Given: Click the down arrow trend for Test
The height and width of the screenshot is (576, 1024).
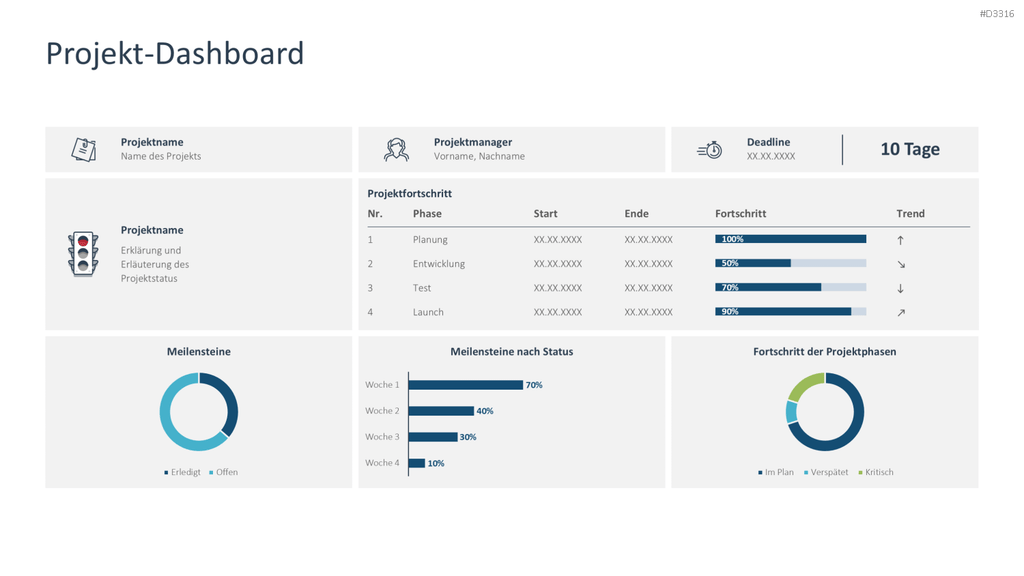Looking at the screenshot, I should pos(901,288).
